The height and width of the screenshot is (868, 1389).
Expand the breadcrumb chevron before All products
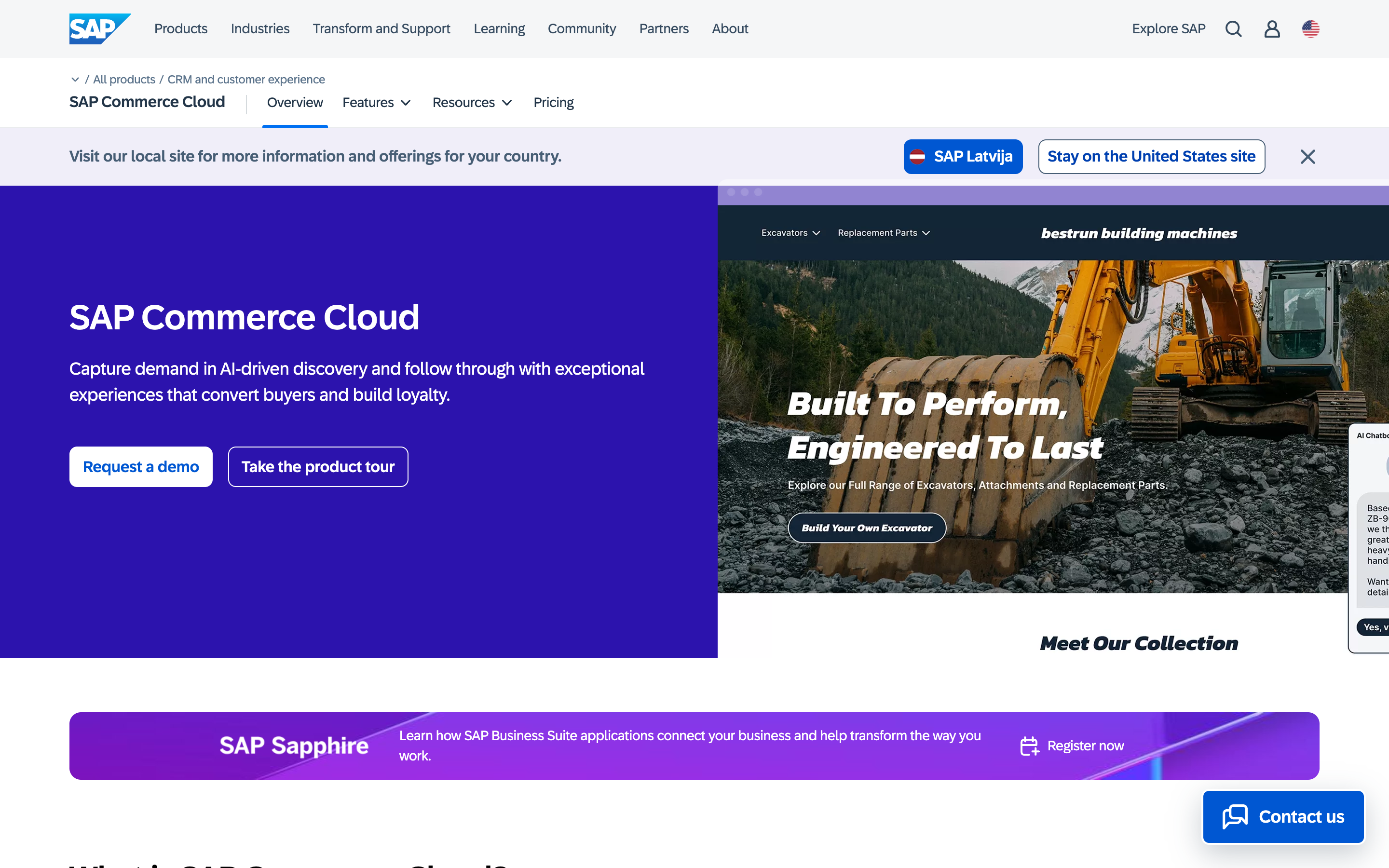[75, 79]
